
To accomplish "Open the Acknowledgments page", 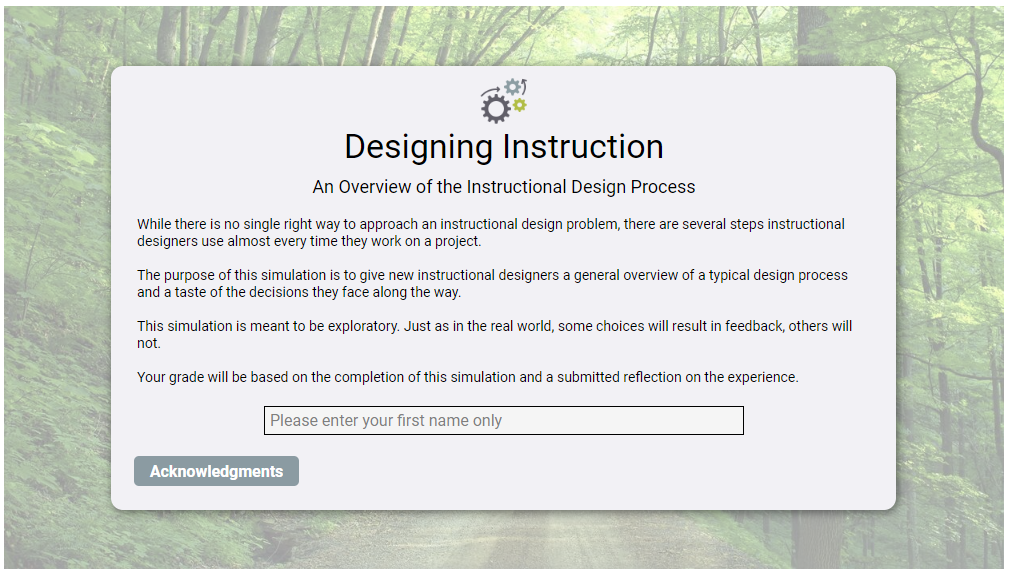I will (216, 471).
